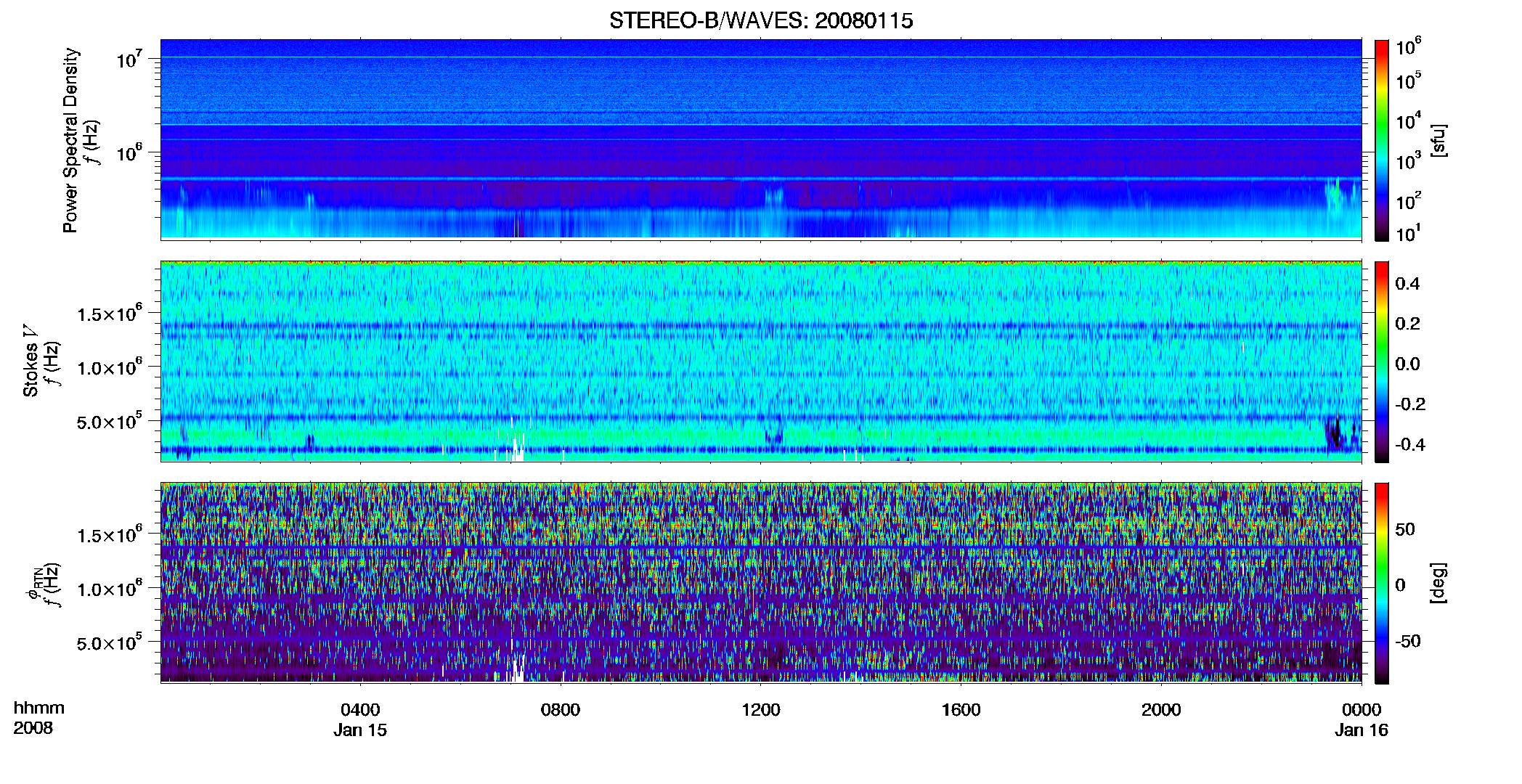Click the 0400 time tick label
1522x784 pixels.
pyautogui.click(x=360, y=710)
